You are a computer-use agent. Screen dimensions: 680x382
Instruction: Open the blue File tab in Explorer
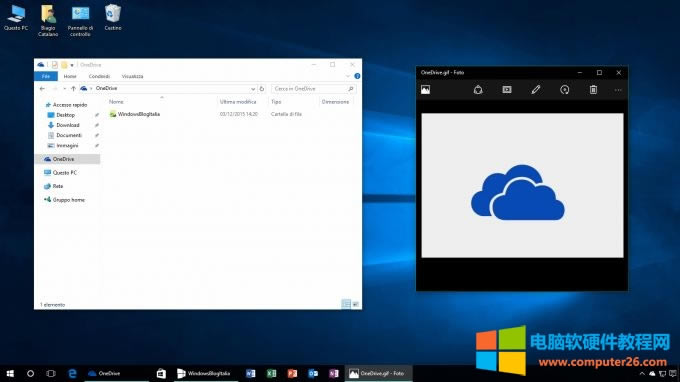pyautogui.click(x=46, y=76)
